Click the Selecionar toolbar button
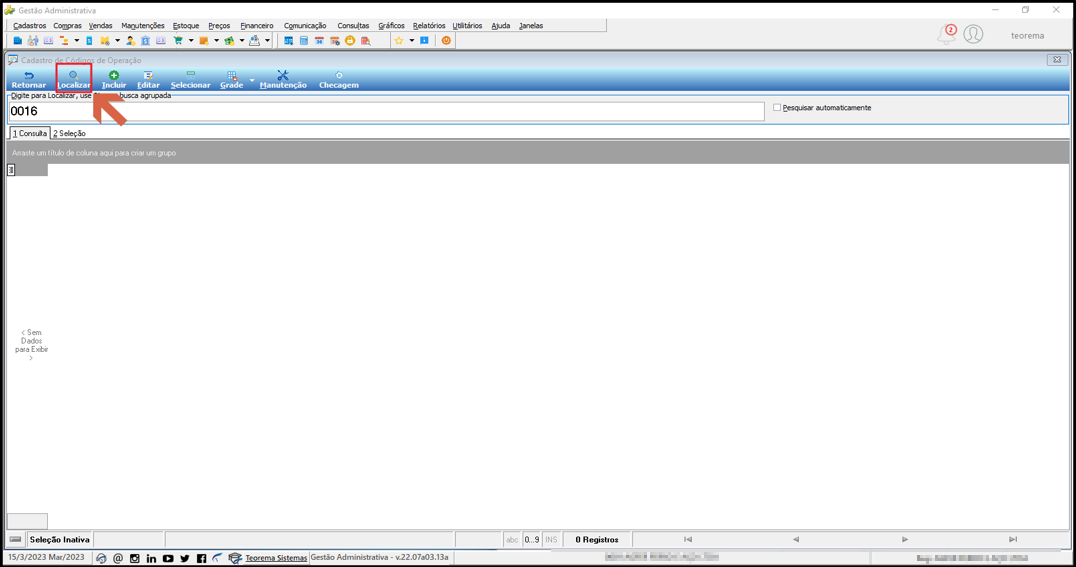This screenshot has width=1076, height=567. tap(190, 80)
